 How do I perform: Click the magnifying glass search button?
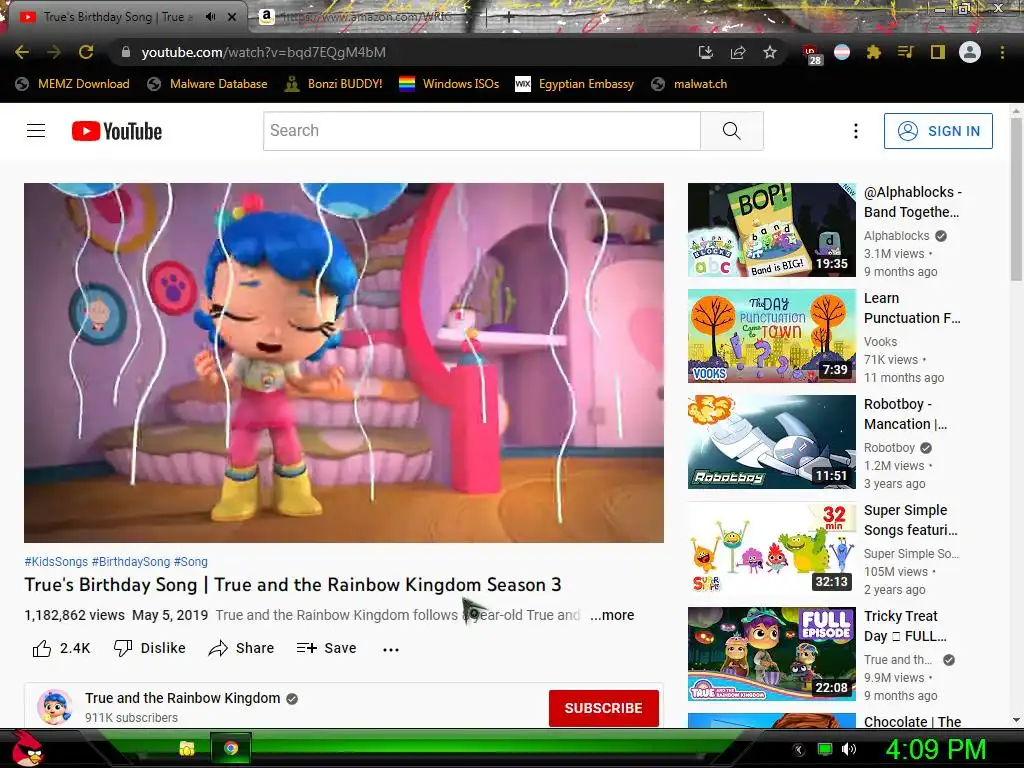click(x=731, y=131)
